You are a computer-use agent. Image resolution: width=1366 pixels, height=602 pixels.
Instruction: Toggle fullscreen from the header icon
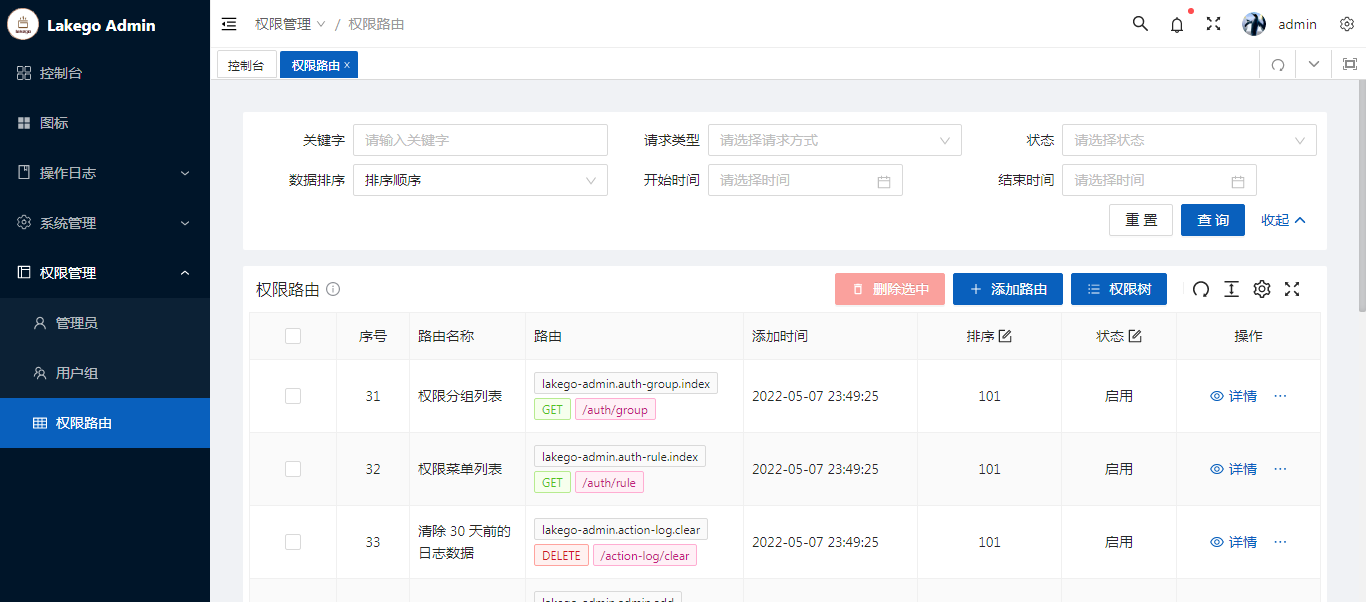1213,24
